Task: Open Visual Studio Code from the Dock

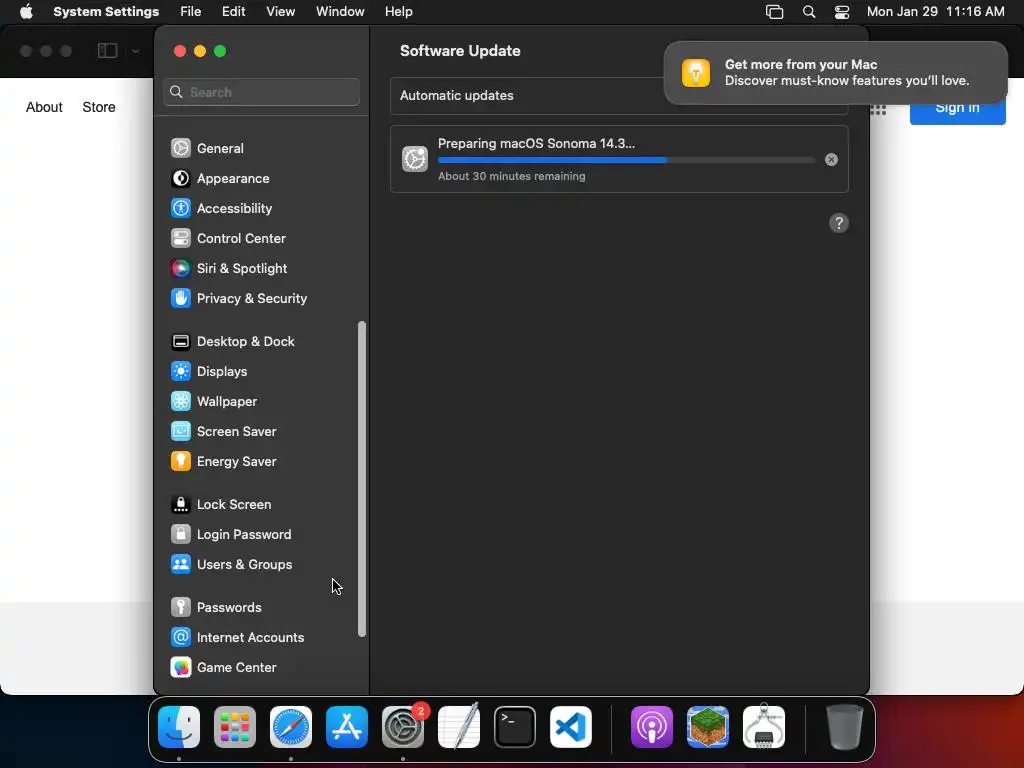Action: [x=571, y=727]
